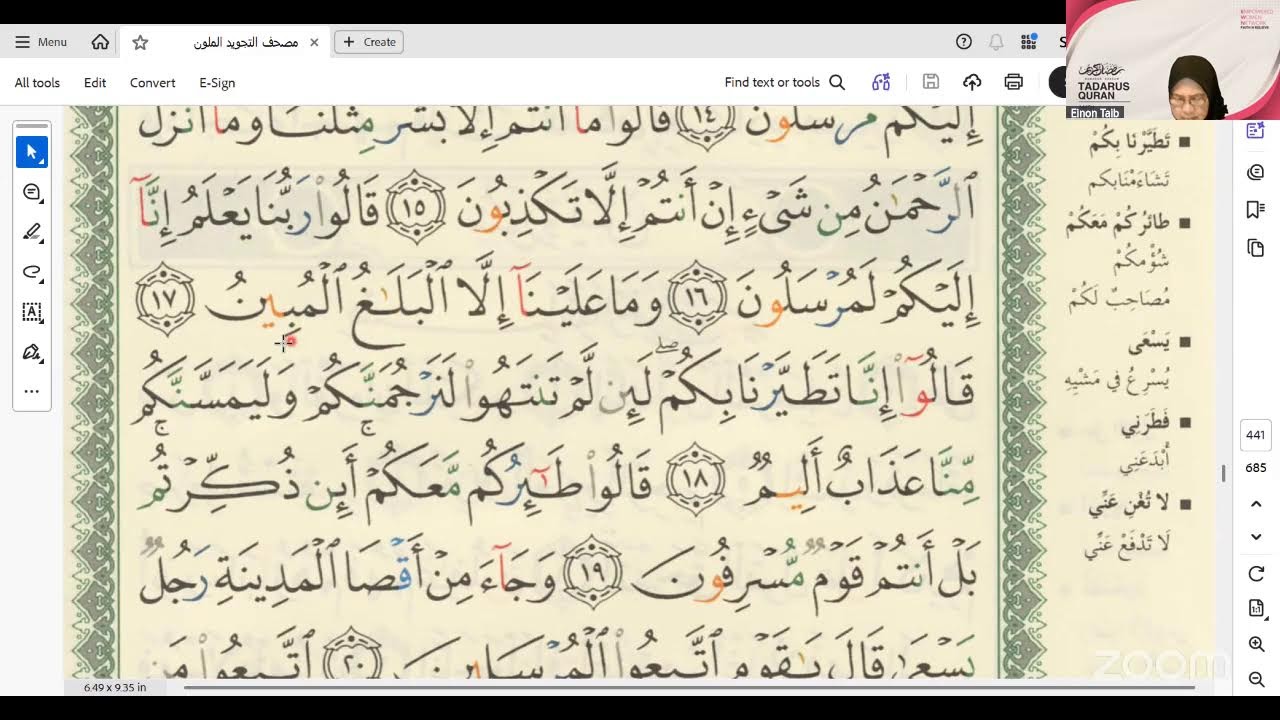Go to next page with down chevron

(x=1256, y=537)
